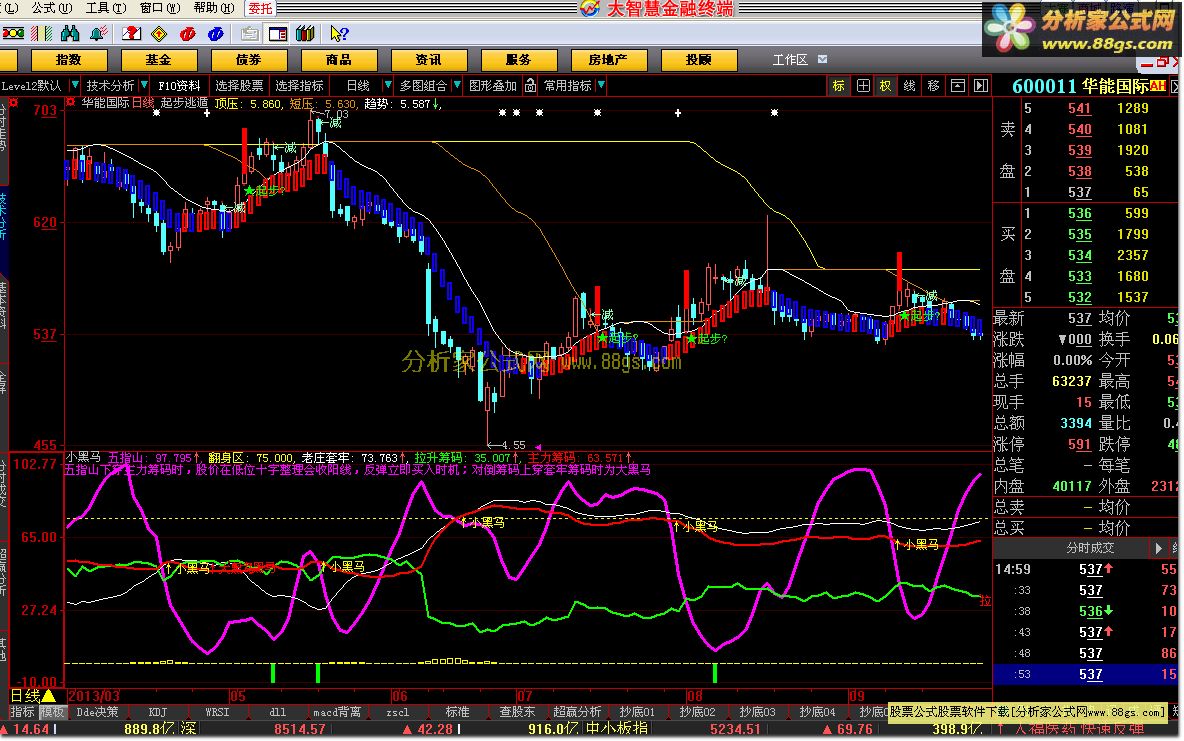Select the KDJ indicator tab
Image resolution: width=1184 pixels, height=741 pixels.
pyautogui.click(x=158, y=712)
